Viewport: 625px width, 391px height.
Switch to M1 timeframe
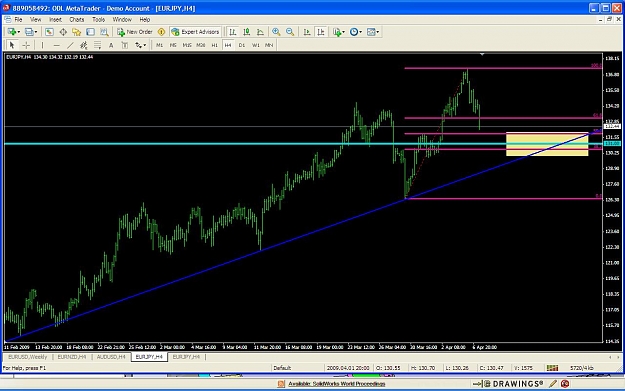pyautogui.click(x=159, y=45)
